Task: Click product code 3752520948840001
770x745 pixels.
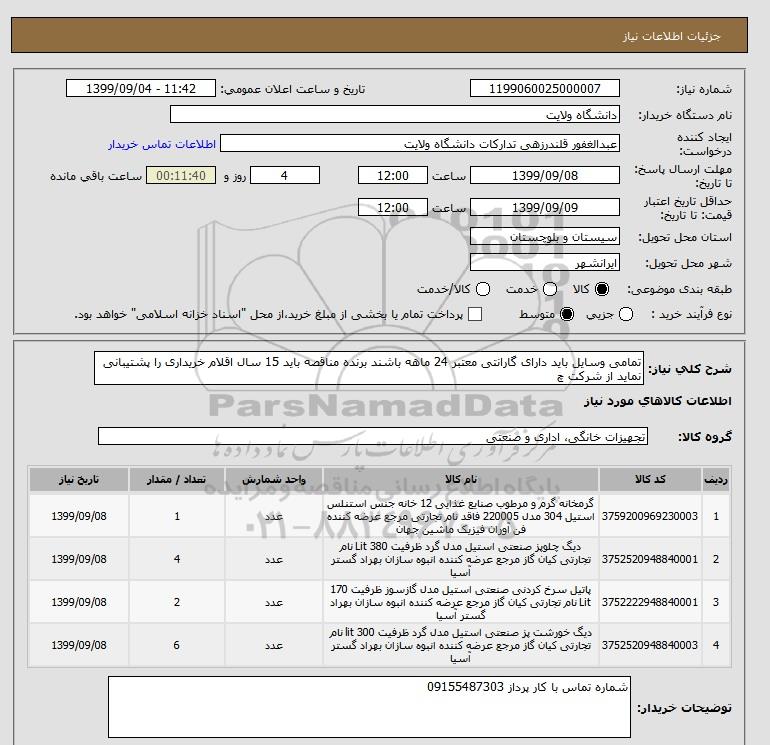Action: pyautogui.click(x=650, y=559)
